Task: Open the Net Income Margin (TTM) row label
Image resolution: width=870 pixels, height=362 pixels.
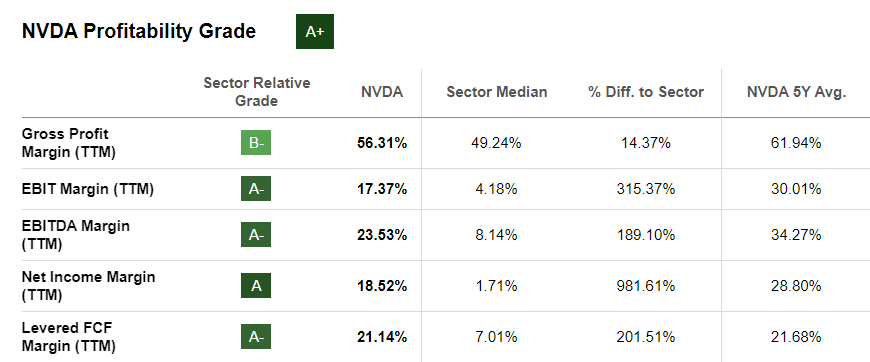Action: pos(88,286)
